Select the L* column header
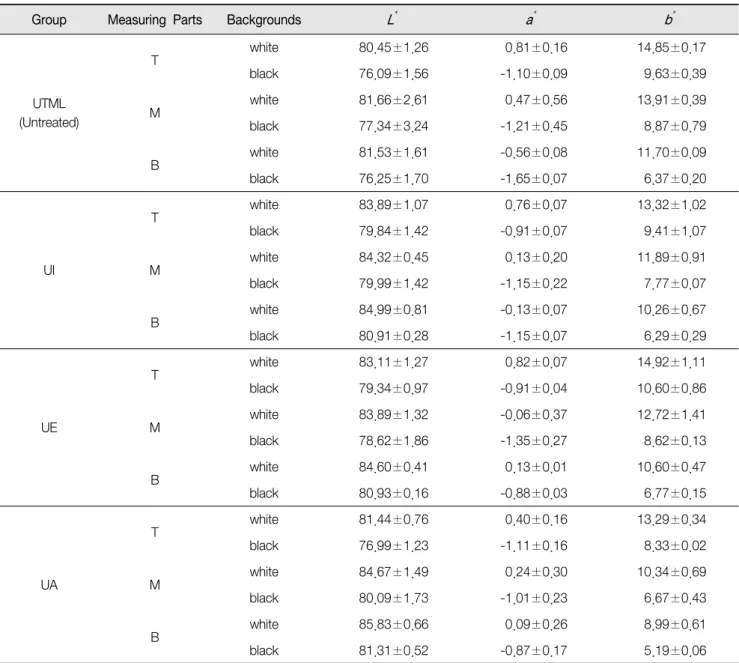This screenshot has height=663, width=739. pos(391,19)
